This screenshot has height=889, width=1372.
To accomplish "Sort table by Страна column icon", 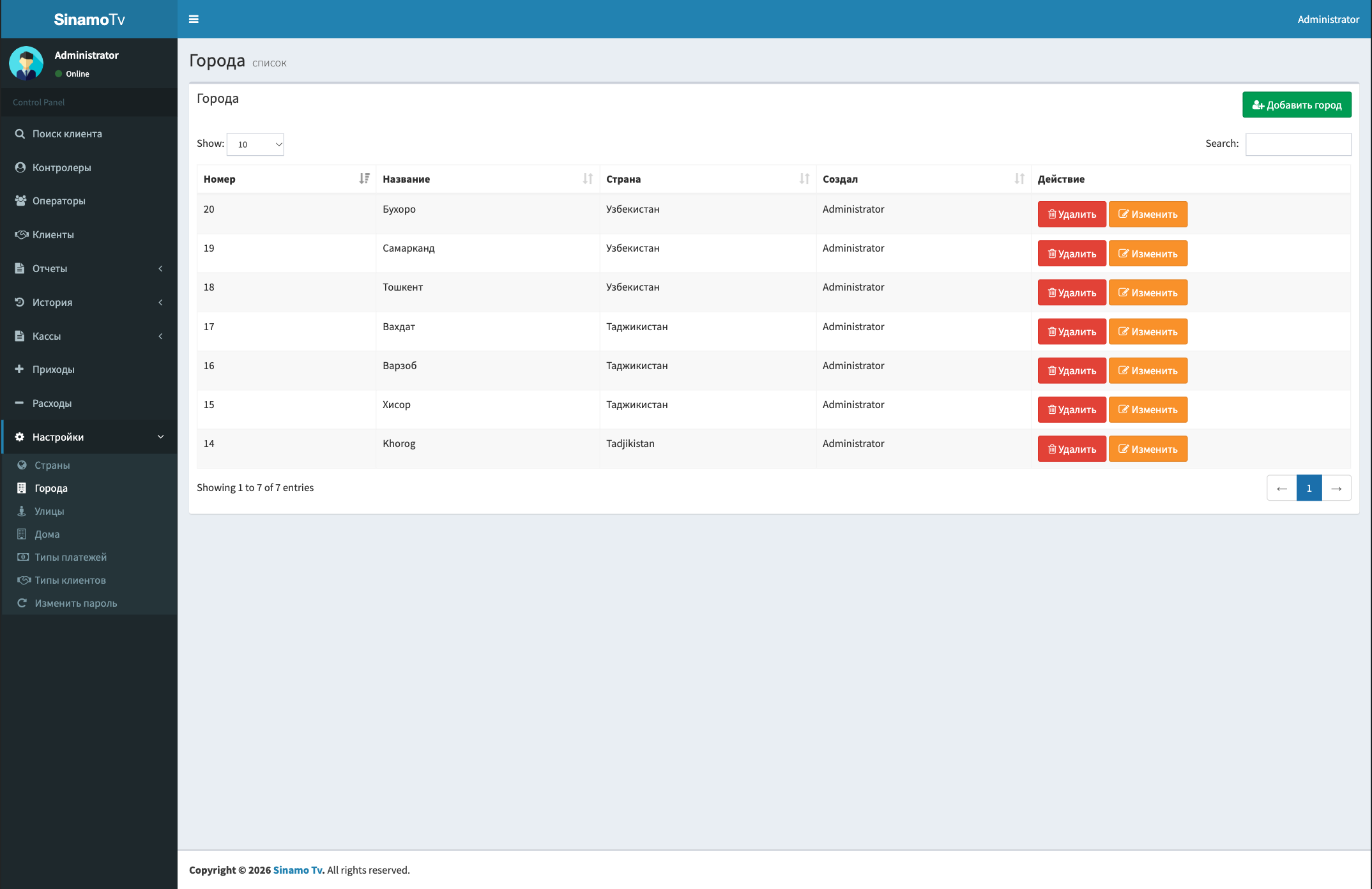I will coord(804,179).
